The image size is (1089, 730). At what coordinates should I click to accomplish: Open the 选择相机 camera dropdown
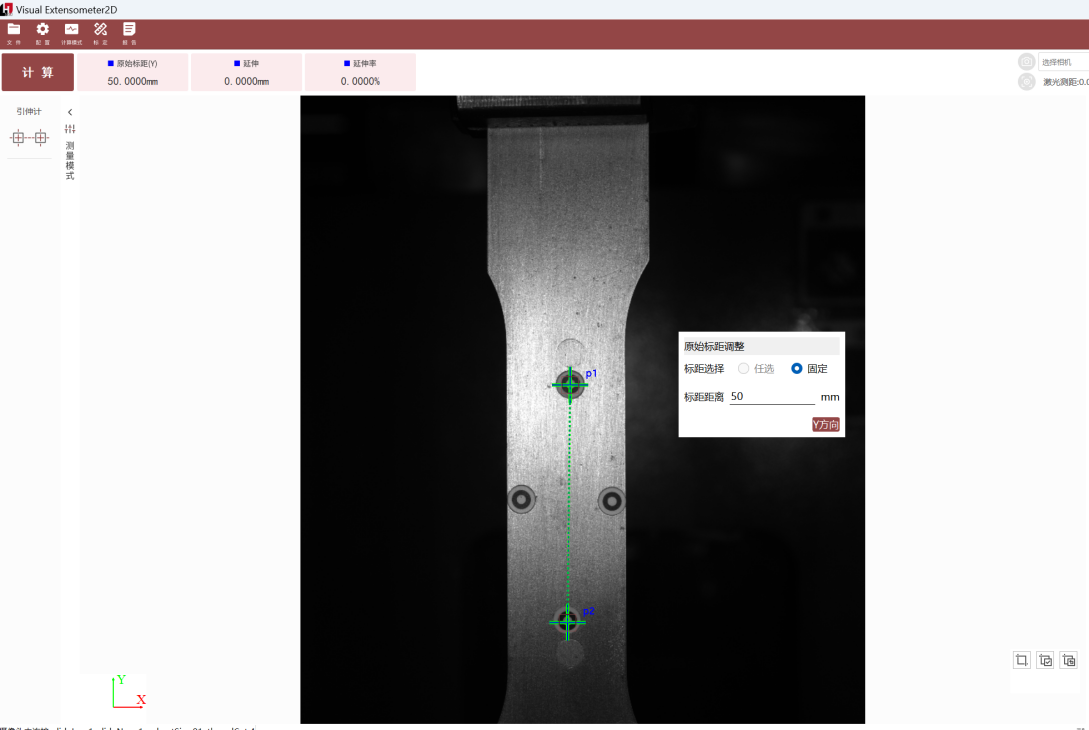point(1062,62)
